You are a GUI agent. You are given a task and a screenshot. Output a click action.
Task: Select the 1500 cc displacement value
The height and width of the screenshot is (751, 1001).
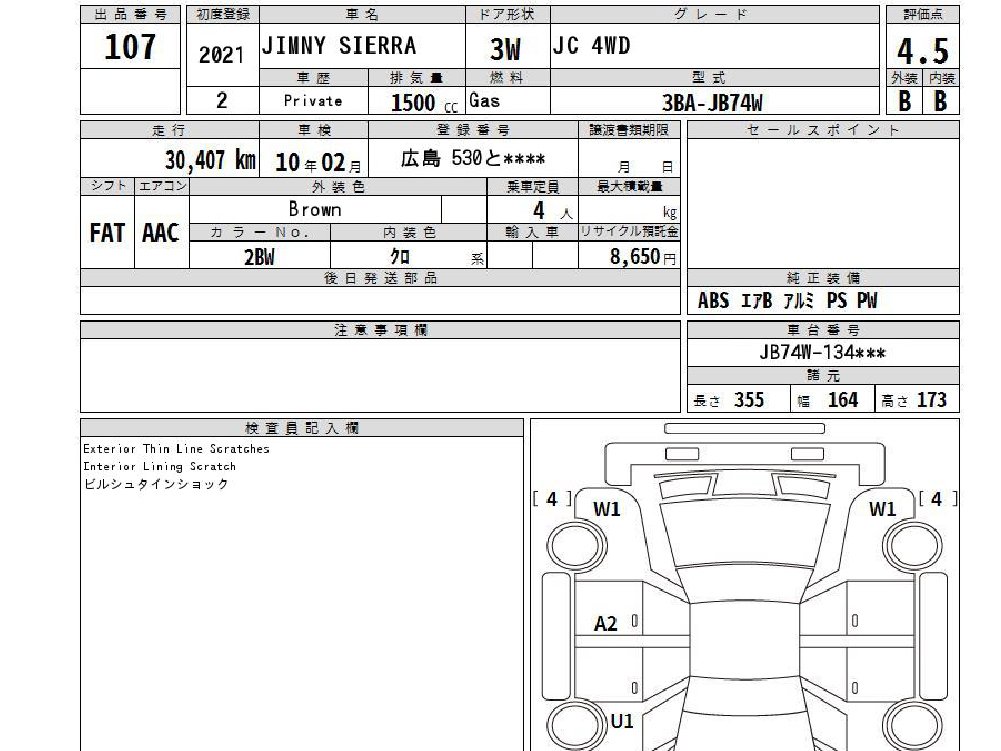click(x=424, y=102)
